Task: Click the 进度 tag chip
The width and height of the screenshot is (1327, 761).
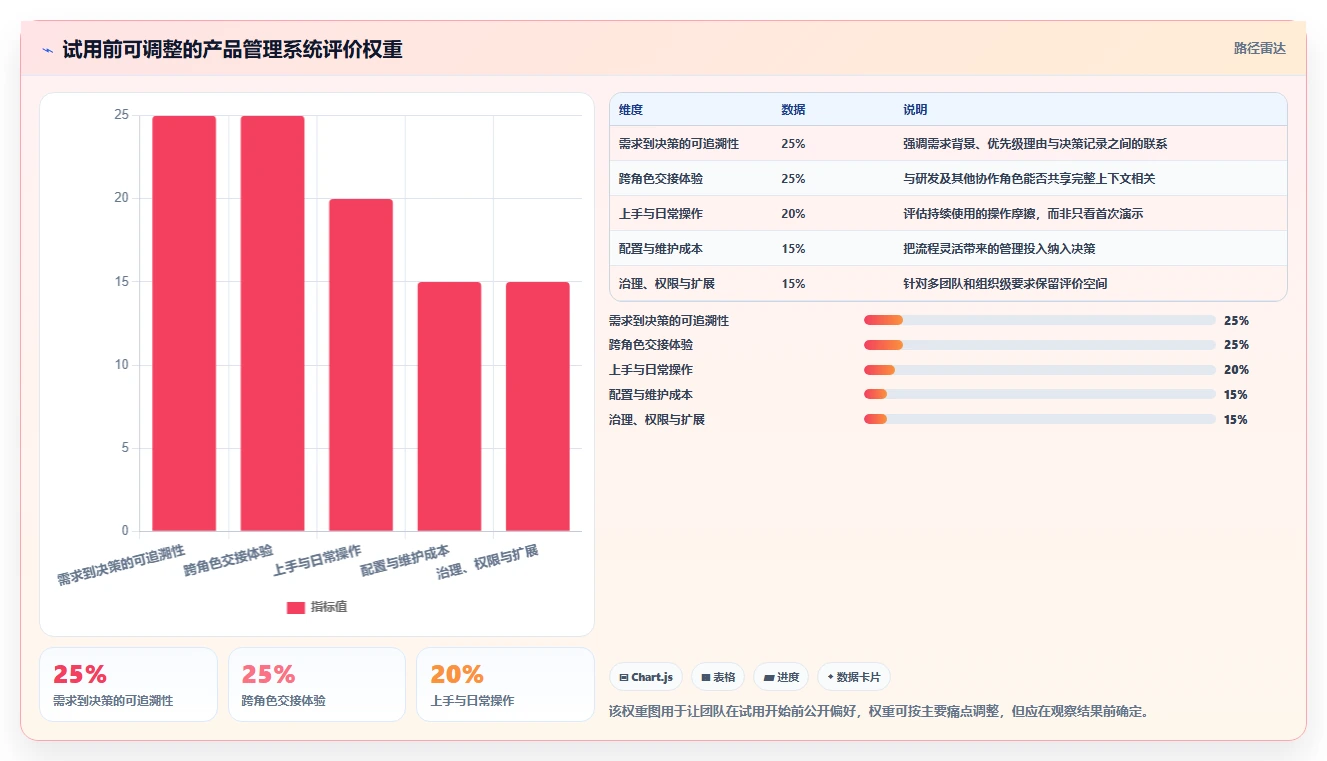Action: (781, 677)
